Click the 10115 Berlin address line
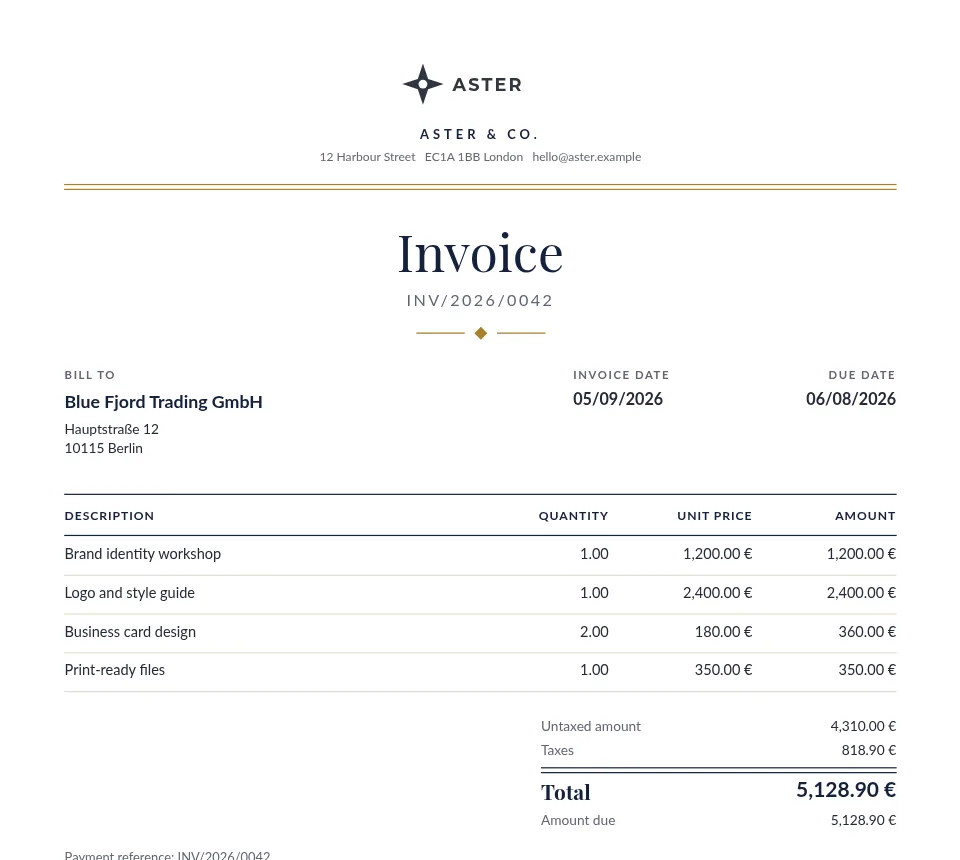960x860 pixels. (x=103, y=448)
